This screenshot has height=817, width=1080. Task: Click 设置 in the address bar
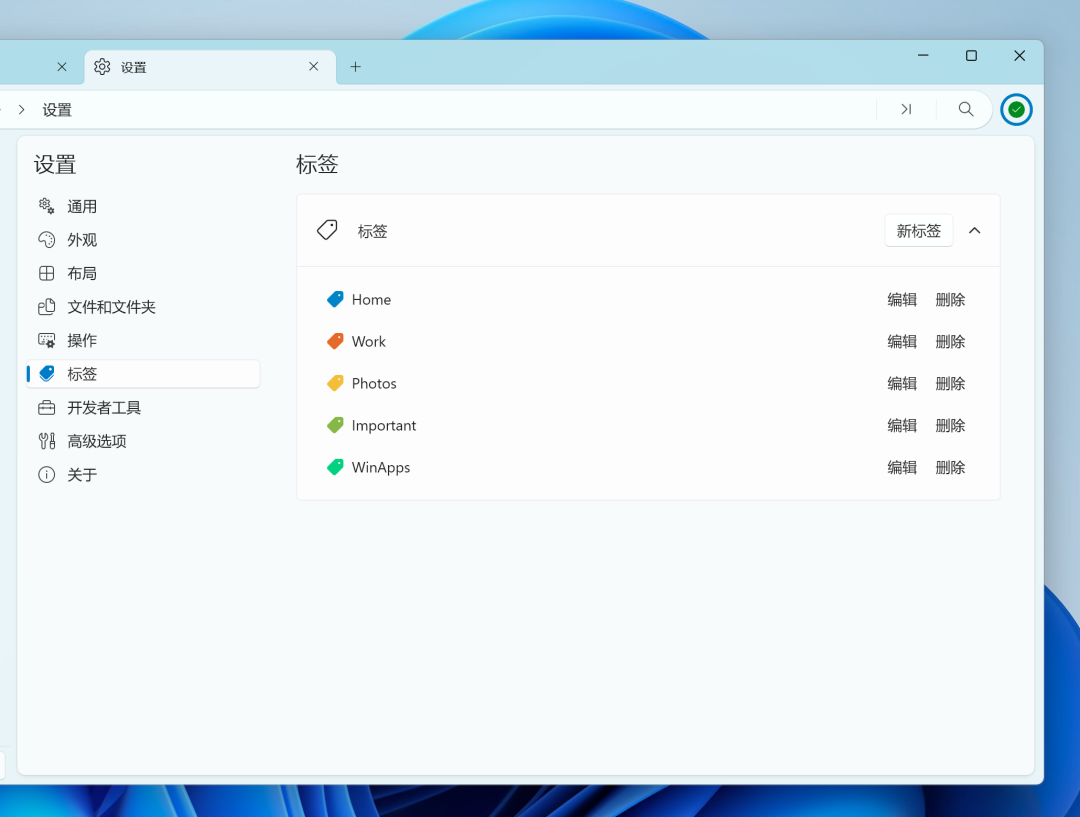coord(57,110)
